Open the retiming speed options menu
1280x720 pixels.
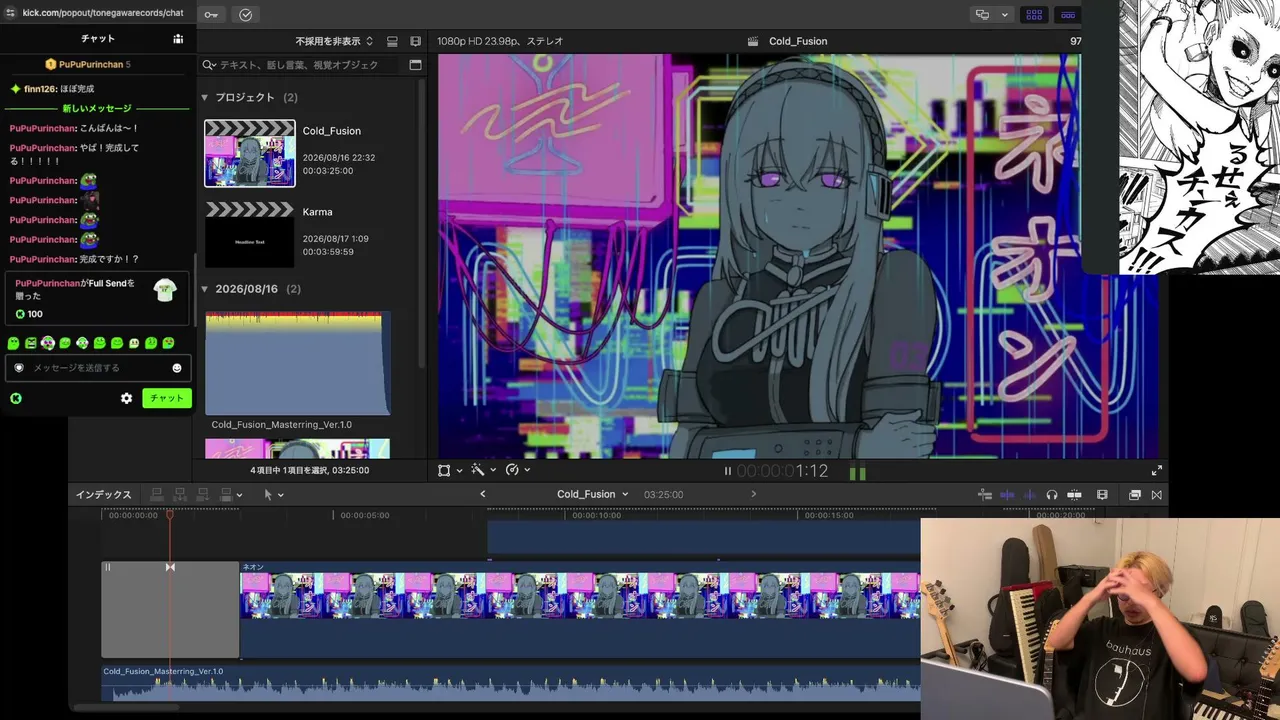517,470
